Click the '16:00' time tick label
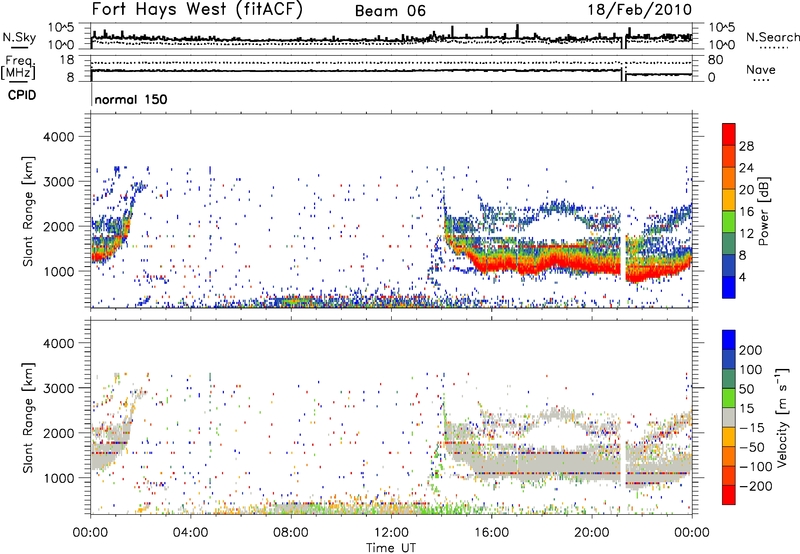This screenshot has height=554, width=800. point(491,533)
